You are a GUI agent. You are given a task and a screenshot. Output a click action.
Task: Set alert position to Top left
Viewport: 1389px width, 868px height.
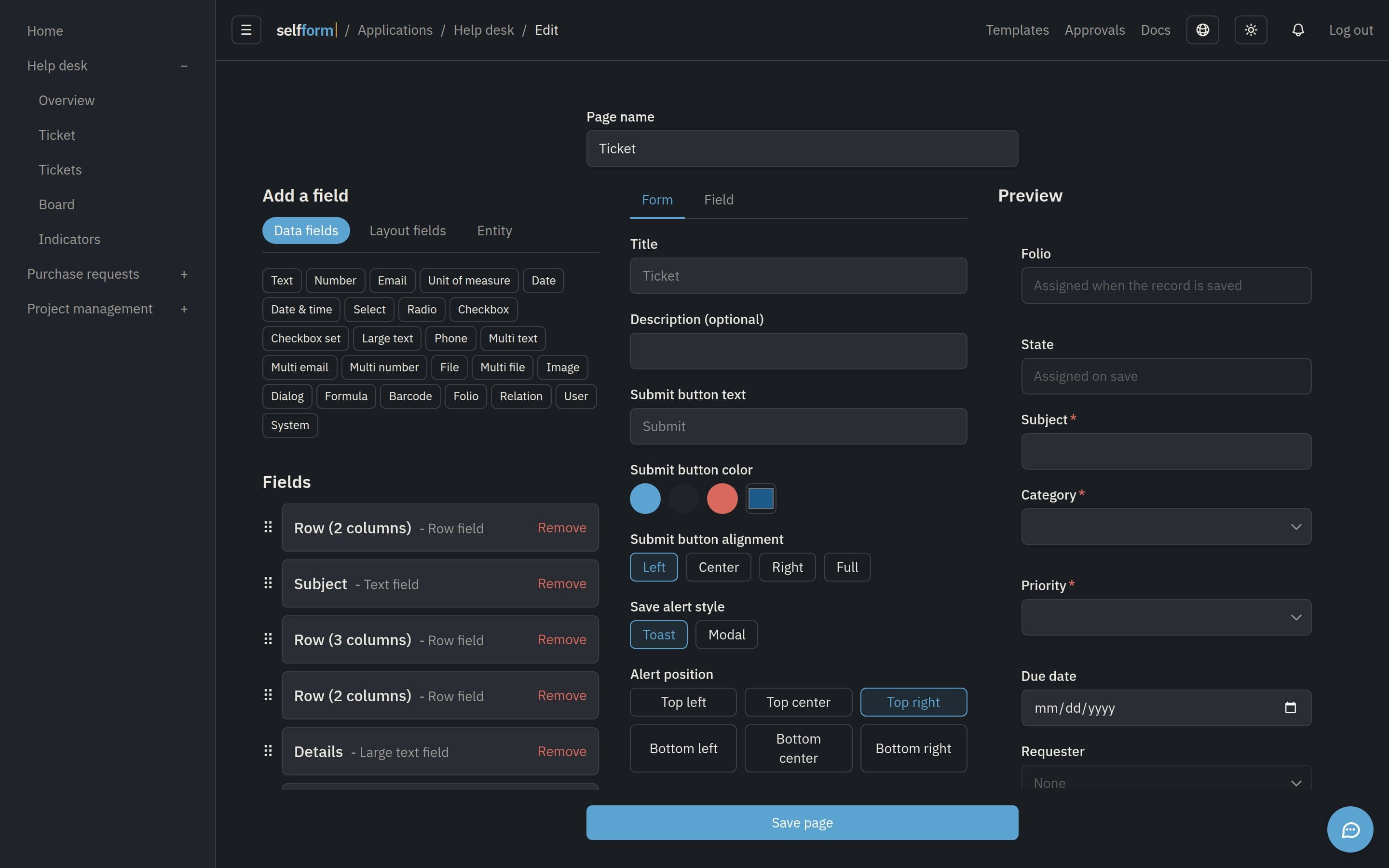click(x=683, y=702)
